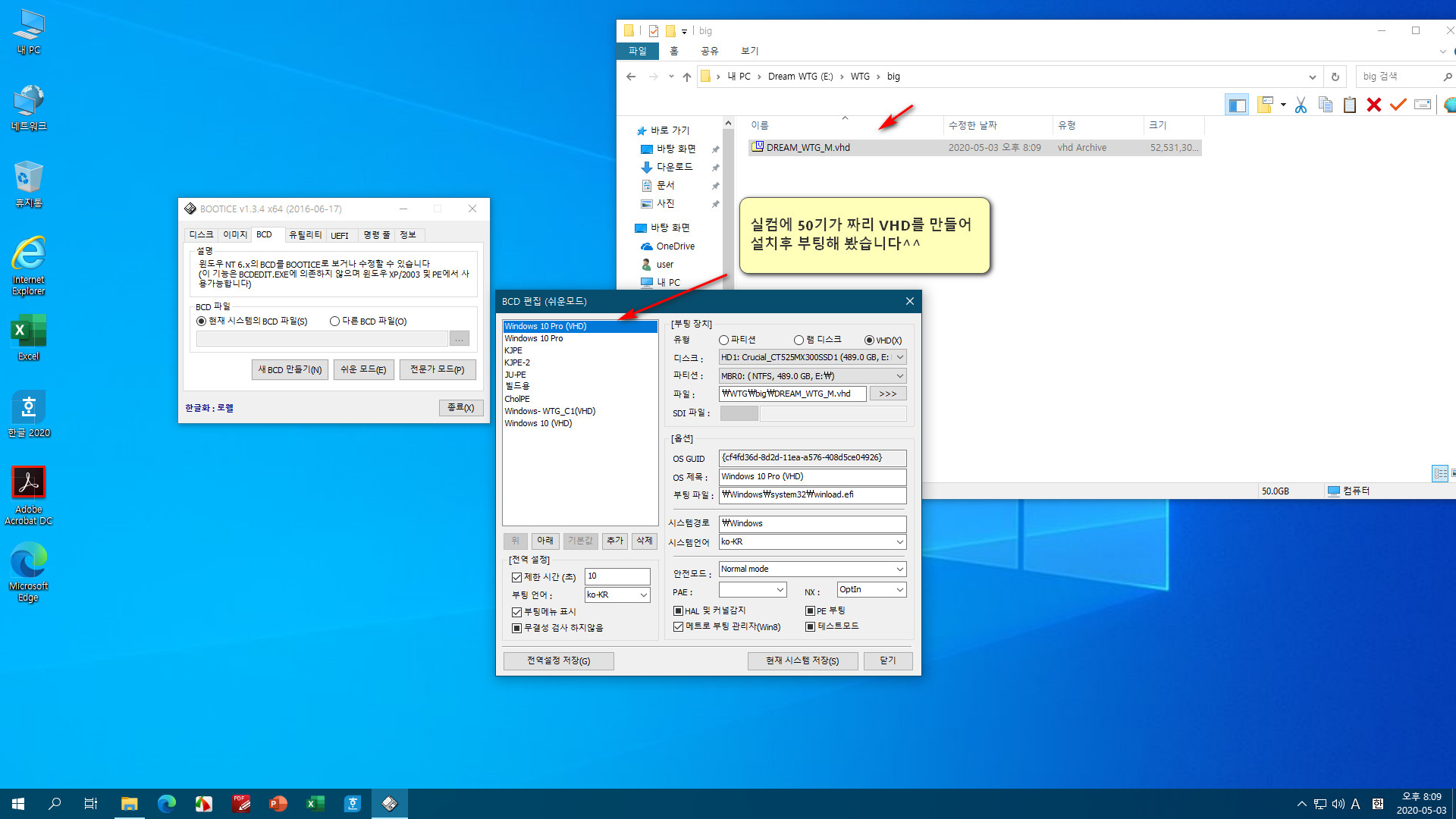1456x819 pixels.
Task: Open Microsoft Edge desktop icon
Action: [x=29, y=573]
